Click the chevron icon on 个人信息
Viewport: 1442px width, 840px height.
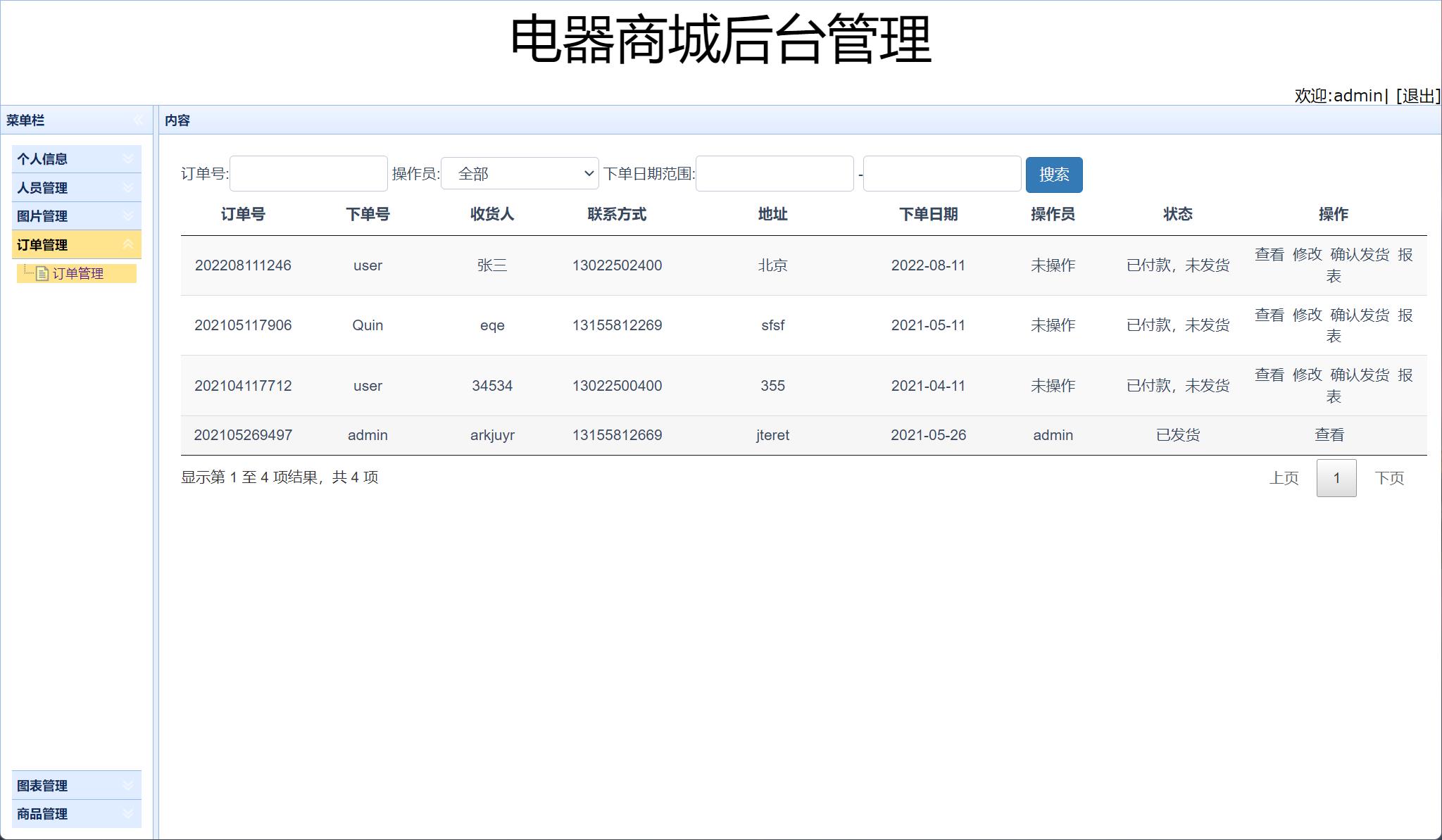click(x=128, y=159)
